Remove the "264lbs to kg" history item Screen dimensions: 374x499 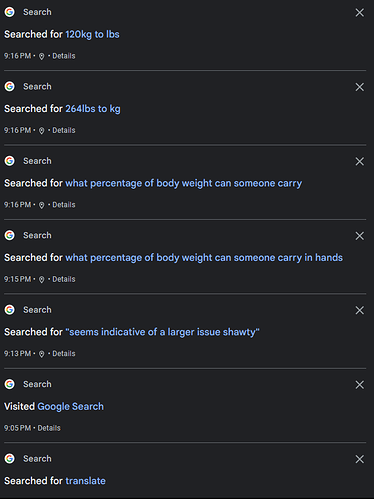[x=359, y=87]
